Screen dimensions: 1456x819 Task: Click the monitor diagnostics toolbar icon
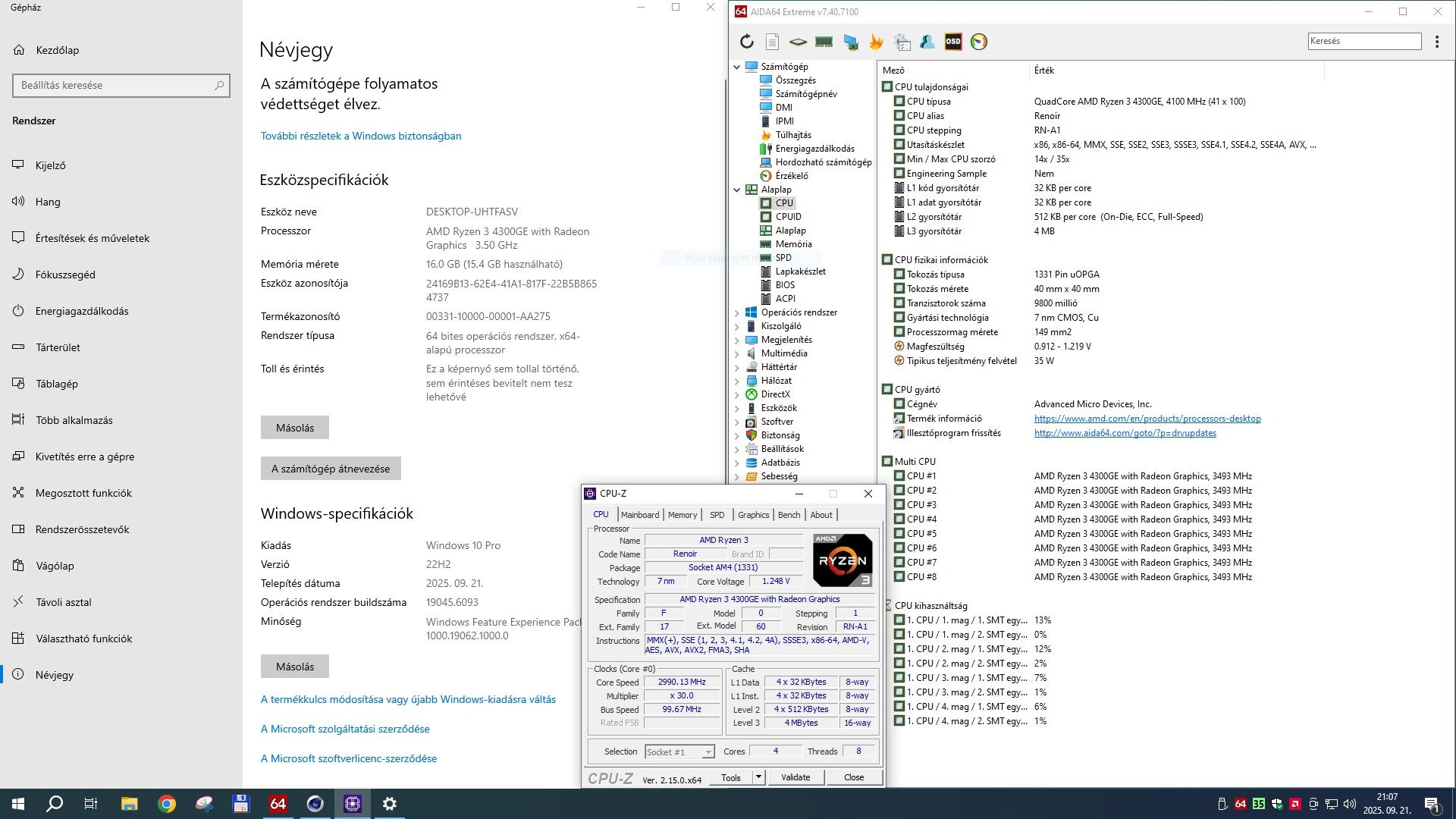pos(850,42)
